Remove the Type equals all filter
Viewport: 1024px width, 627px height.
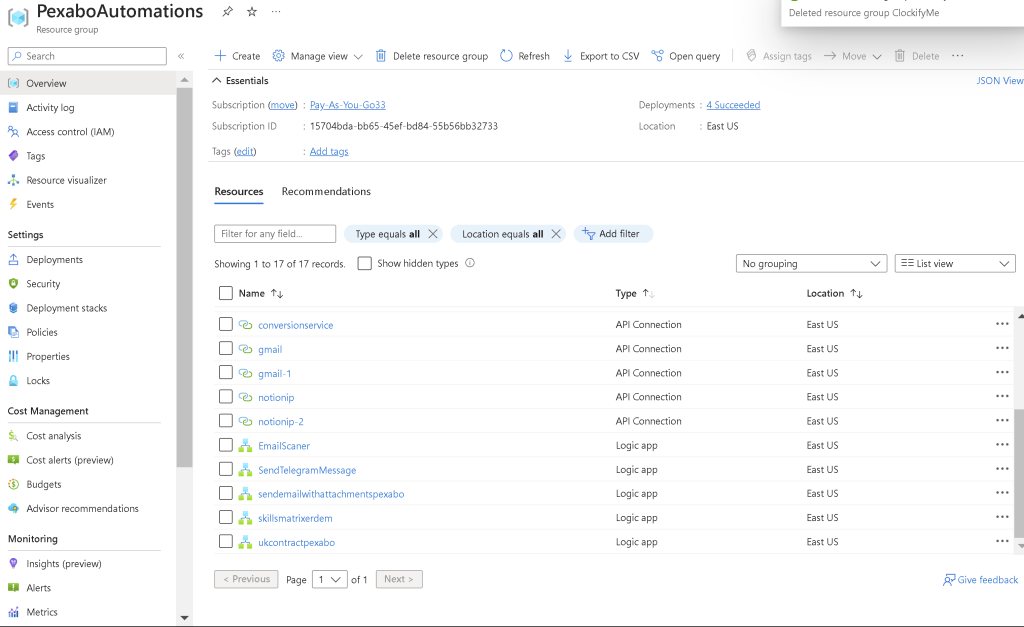point(432,234)
